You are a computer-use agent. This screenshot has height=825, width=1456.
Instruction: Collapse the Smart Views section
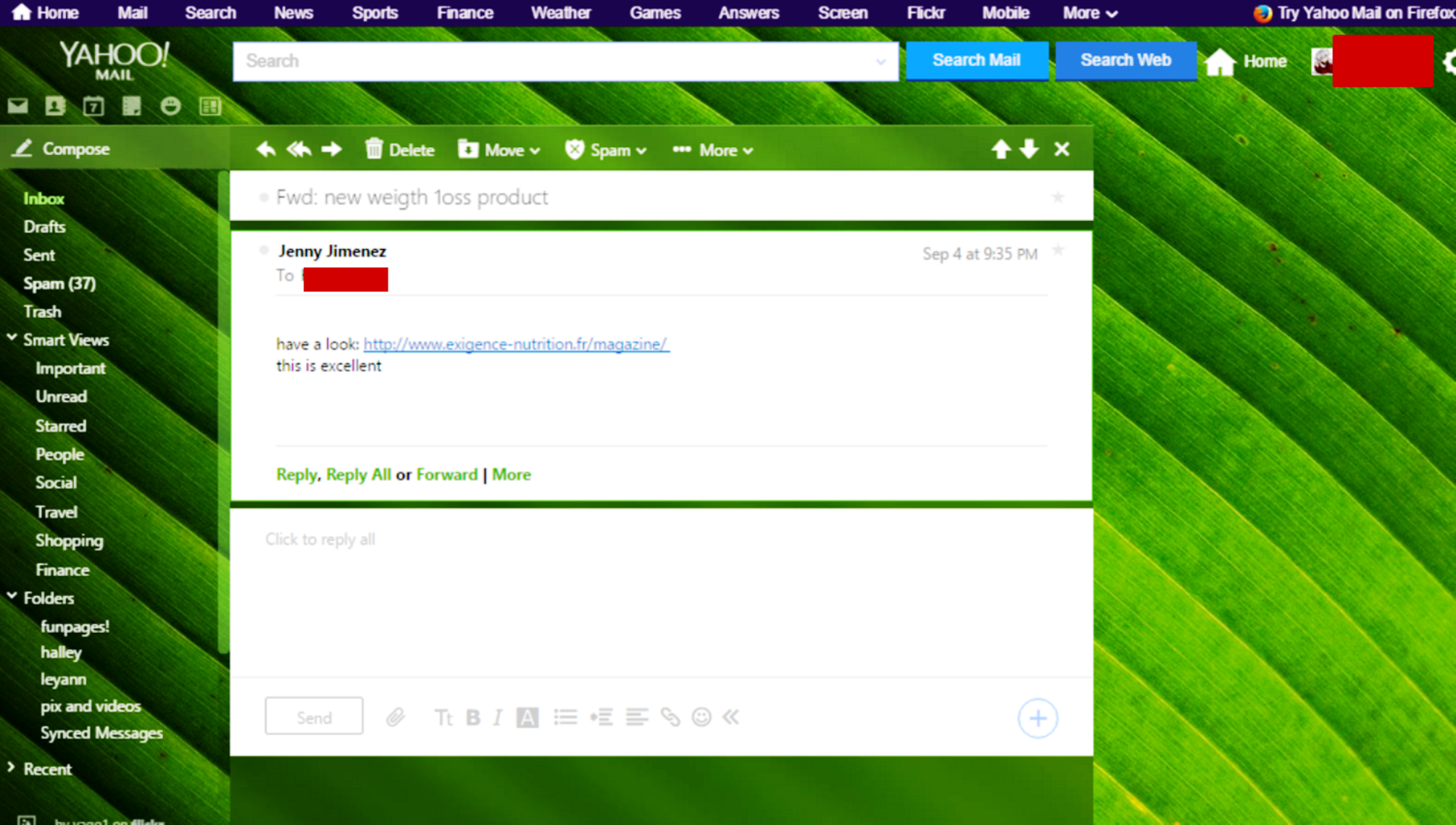(x=12, y=339)
